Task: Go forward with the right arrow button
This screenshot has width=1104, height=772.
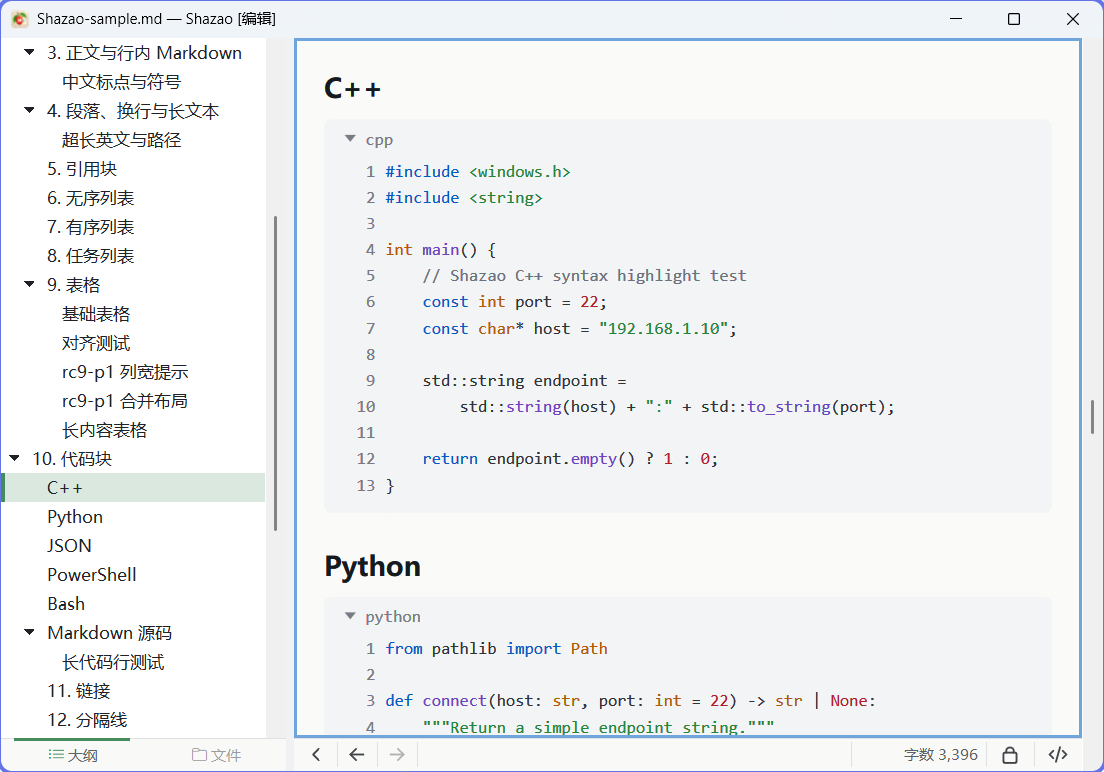Action: click(x=397, y=754)
